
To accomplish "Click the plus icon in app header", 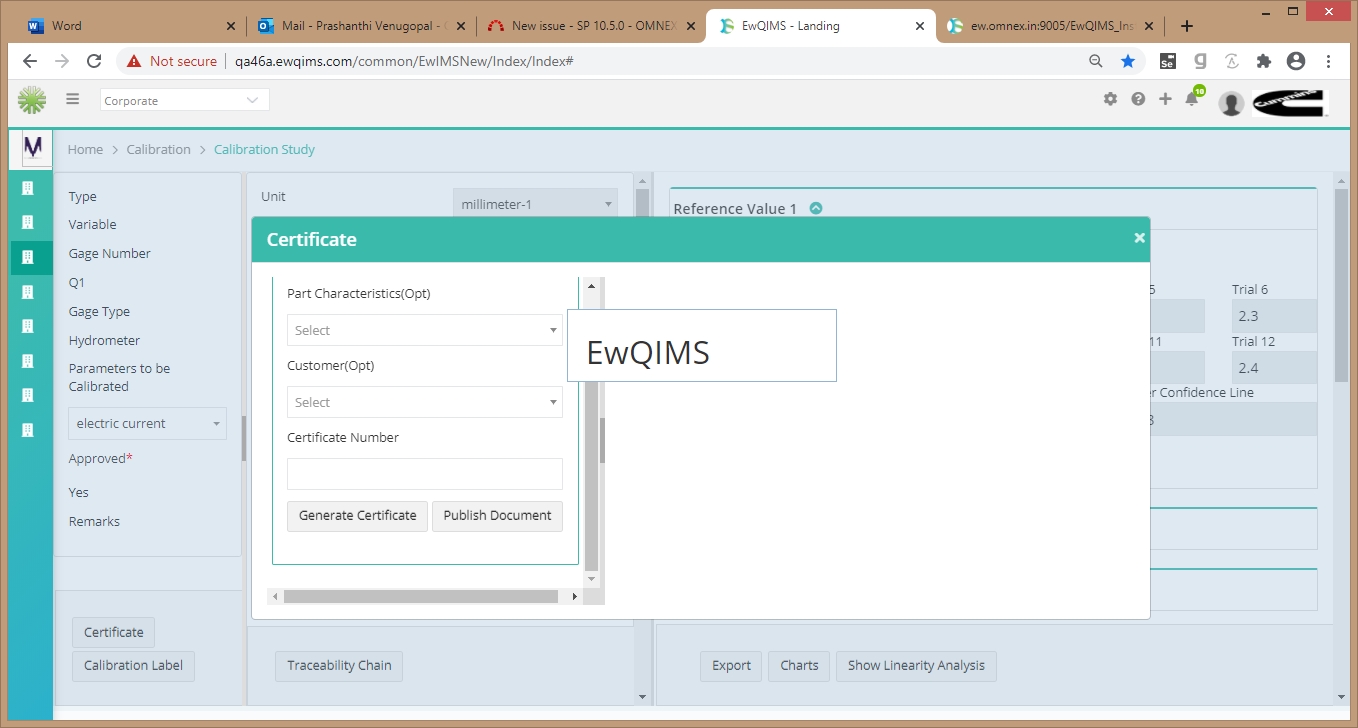I will pyautogui.click(x=1165, y=99).
